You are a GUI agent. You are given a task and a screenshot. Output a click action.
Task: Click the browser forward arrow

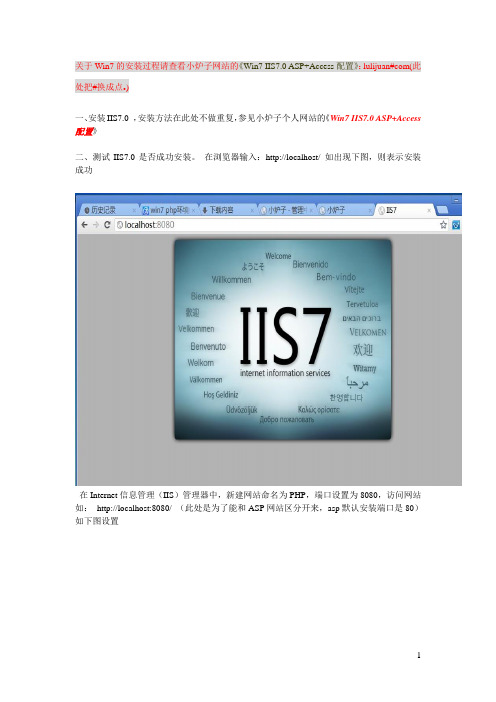(x=96, y=225)
